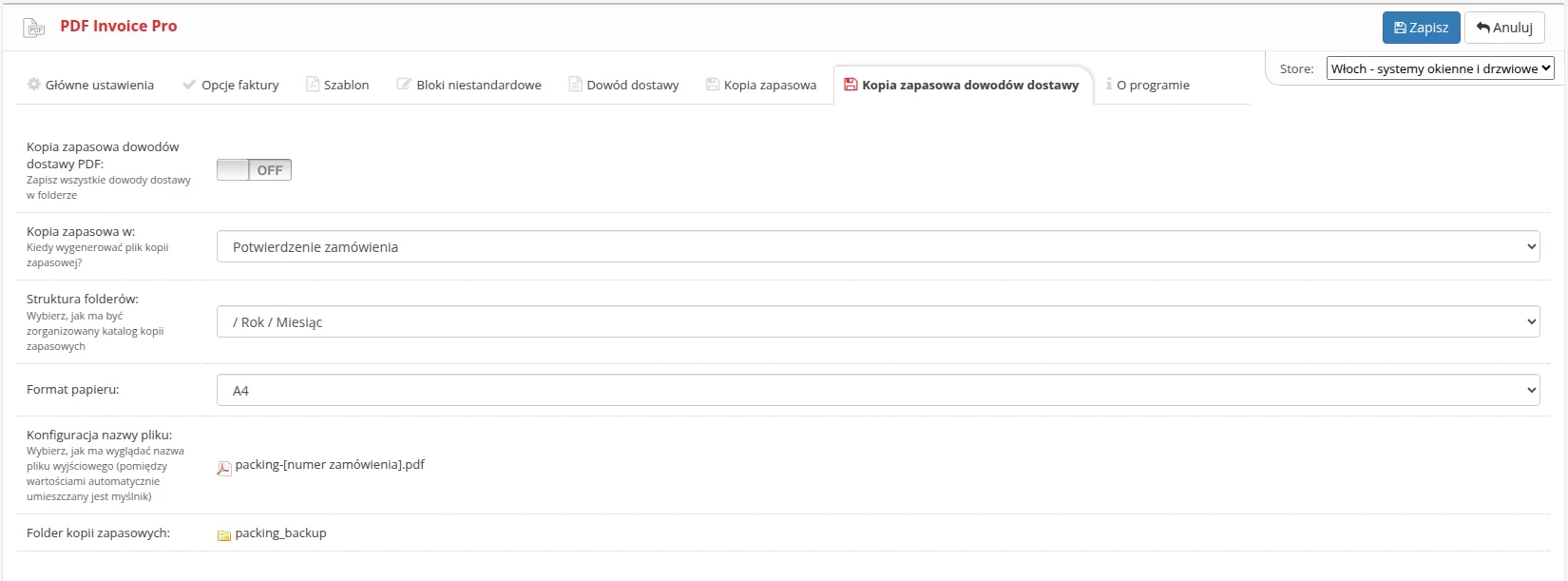Switch to the Dowód dostawy tab
This screenshot has height=581, width=1568.
(632, 85)
